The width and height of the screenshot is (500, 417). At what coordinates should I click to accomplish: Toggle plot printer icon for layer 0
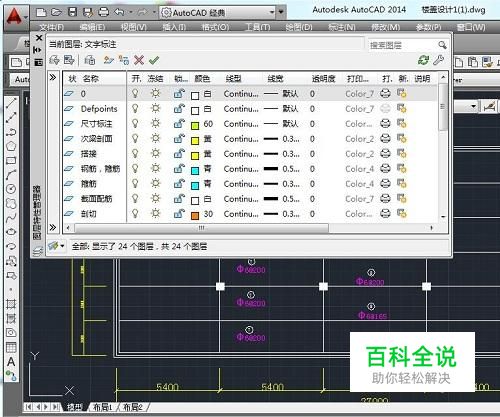point(385,94)
